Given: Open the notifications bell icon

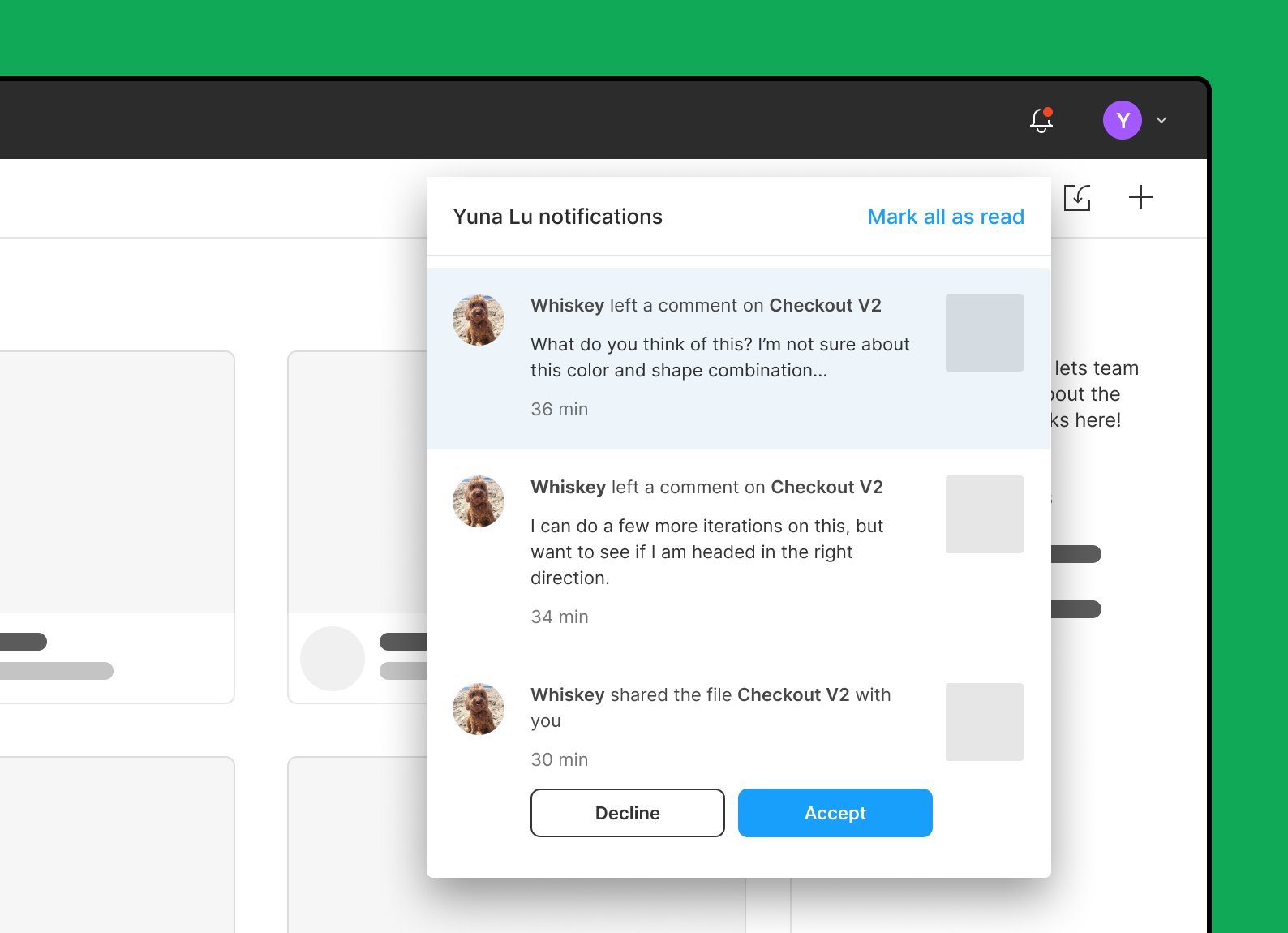Looking at the screenshot, I should [1041, 121].
